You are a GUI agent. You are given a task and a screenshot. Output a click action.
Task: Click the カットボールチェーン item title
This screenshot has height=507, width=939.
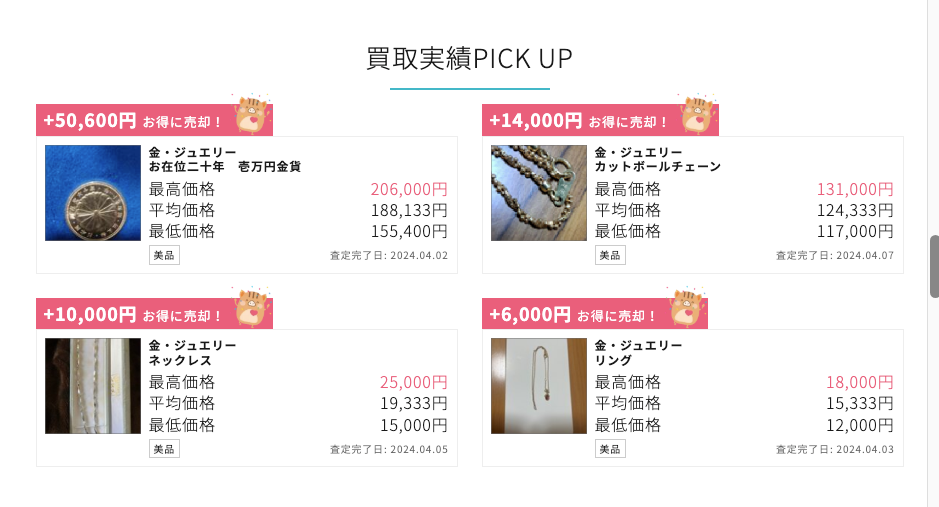click(x=657, y=166)
